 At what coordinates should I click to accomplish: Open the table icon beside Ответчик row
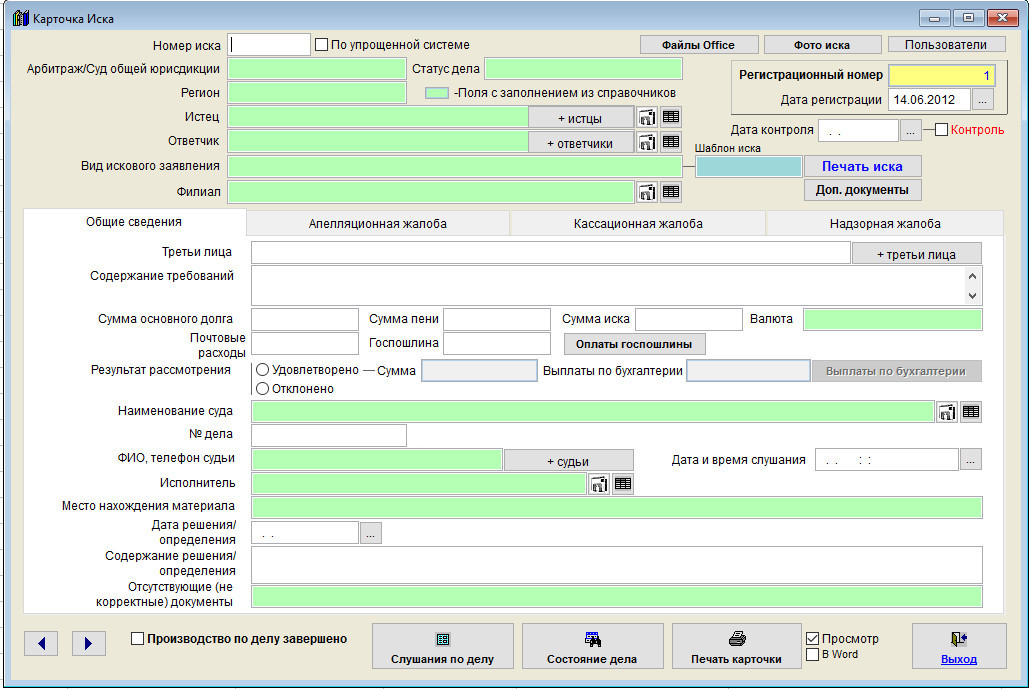click(671, 142)
